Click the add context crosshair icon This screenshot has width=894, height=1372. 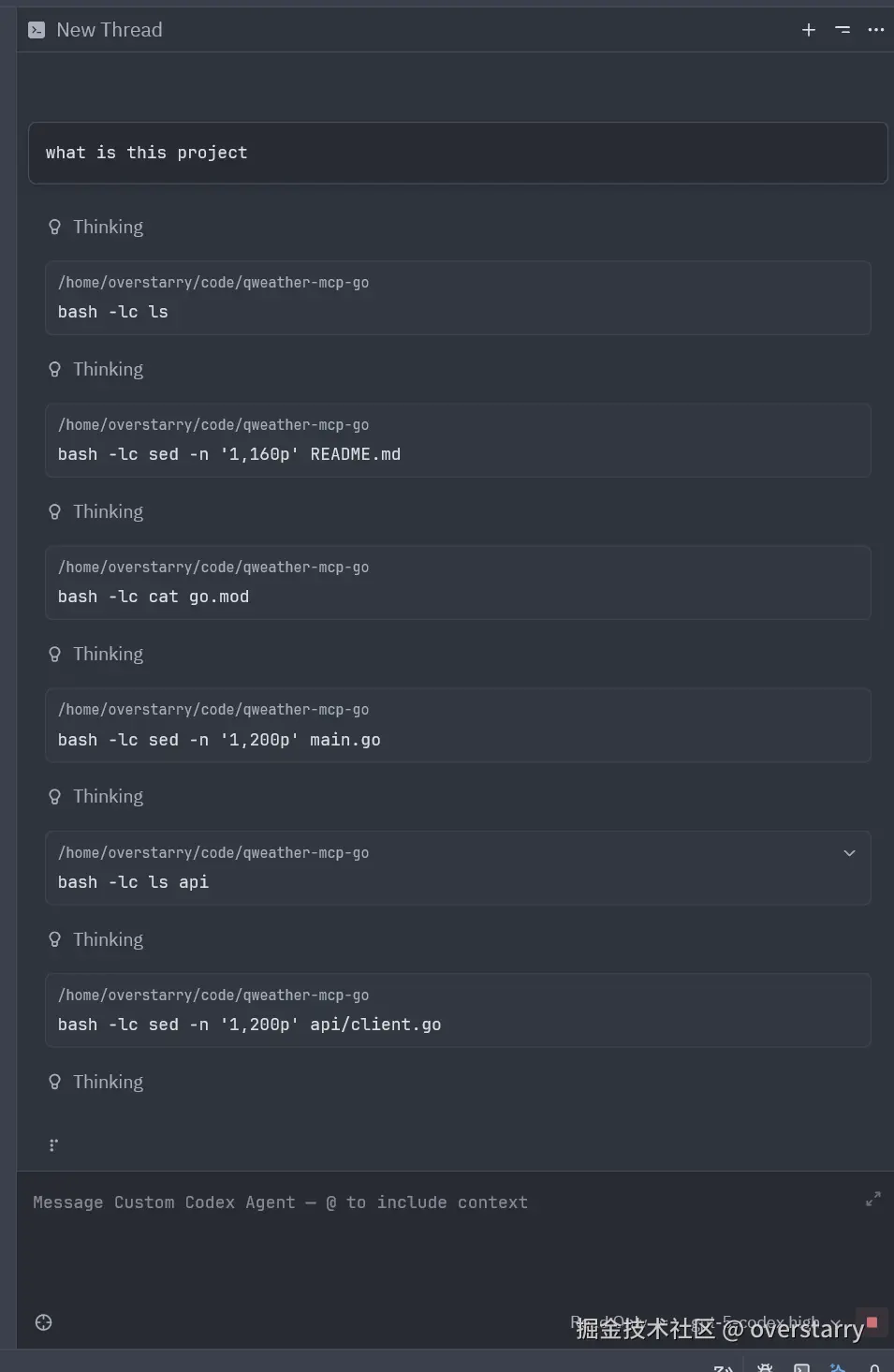[43, 1322]
